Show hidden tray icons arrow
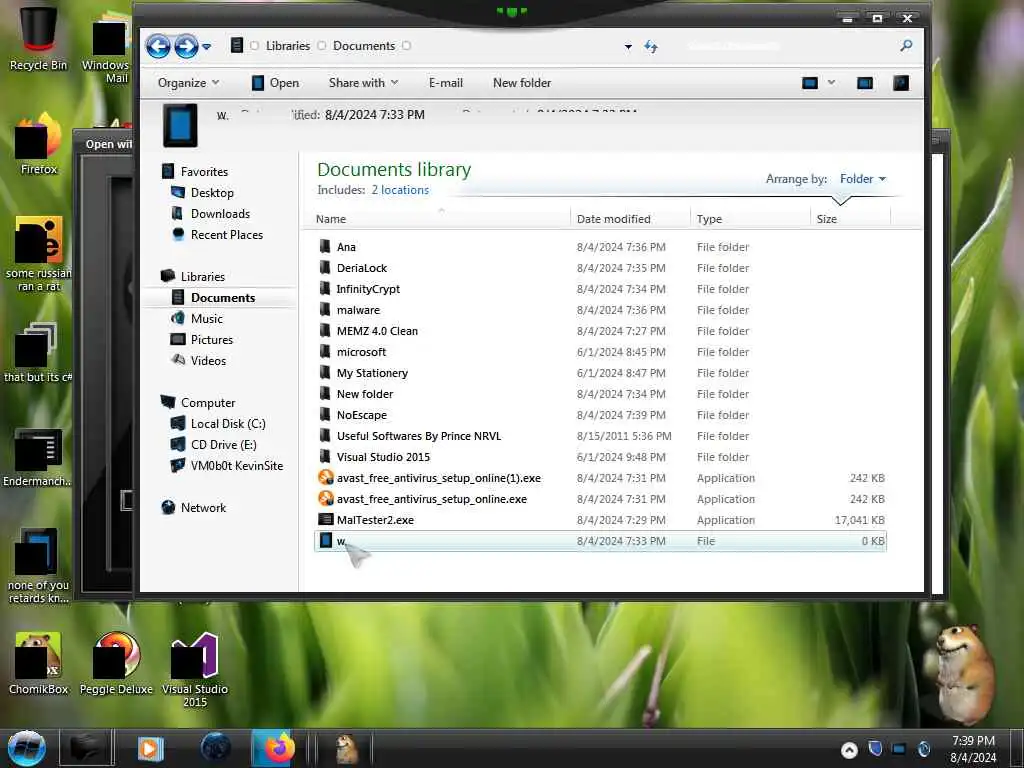Image resolution: width=1024 pixels, height=768 pixels. pos(849,750)
